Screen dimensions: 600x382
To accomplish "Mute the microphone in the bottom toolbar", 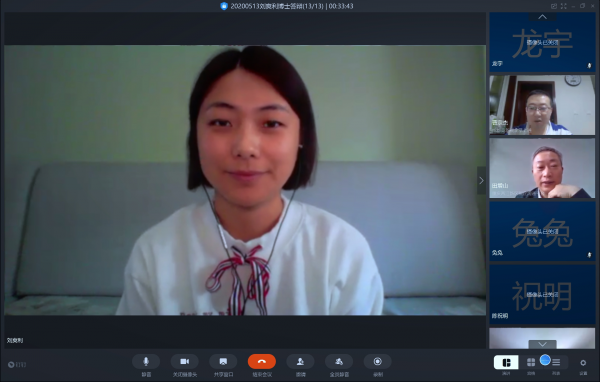I will tap(146, 361).
